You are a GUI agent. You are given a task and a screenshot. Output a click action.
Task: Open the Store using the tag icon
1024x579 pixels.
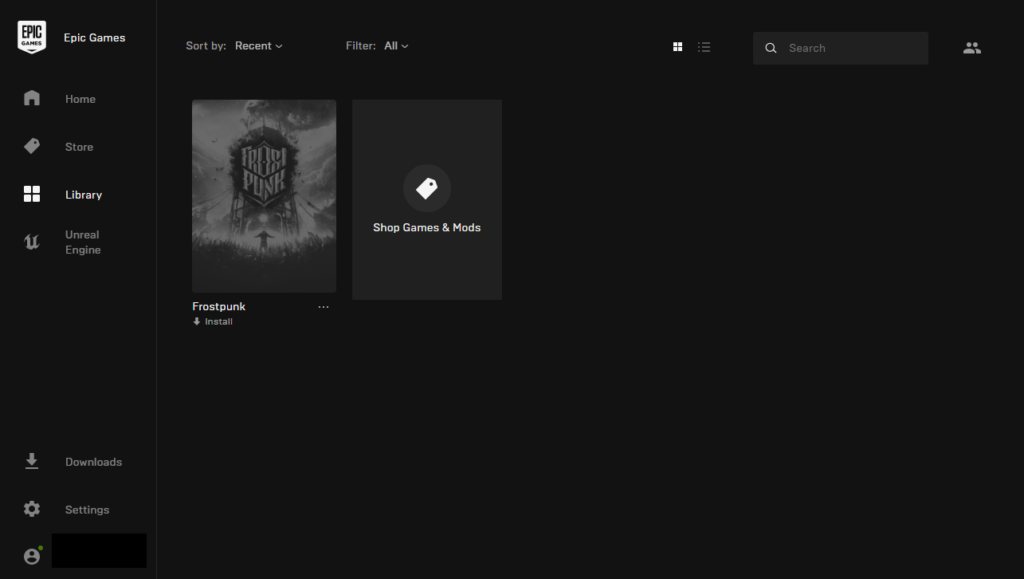pos(32,146)
